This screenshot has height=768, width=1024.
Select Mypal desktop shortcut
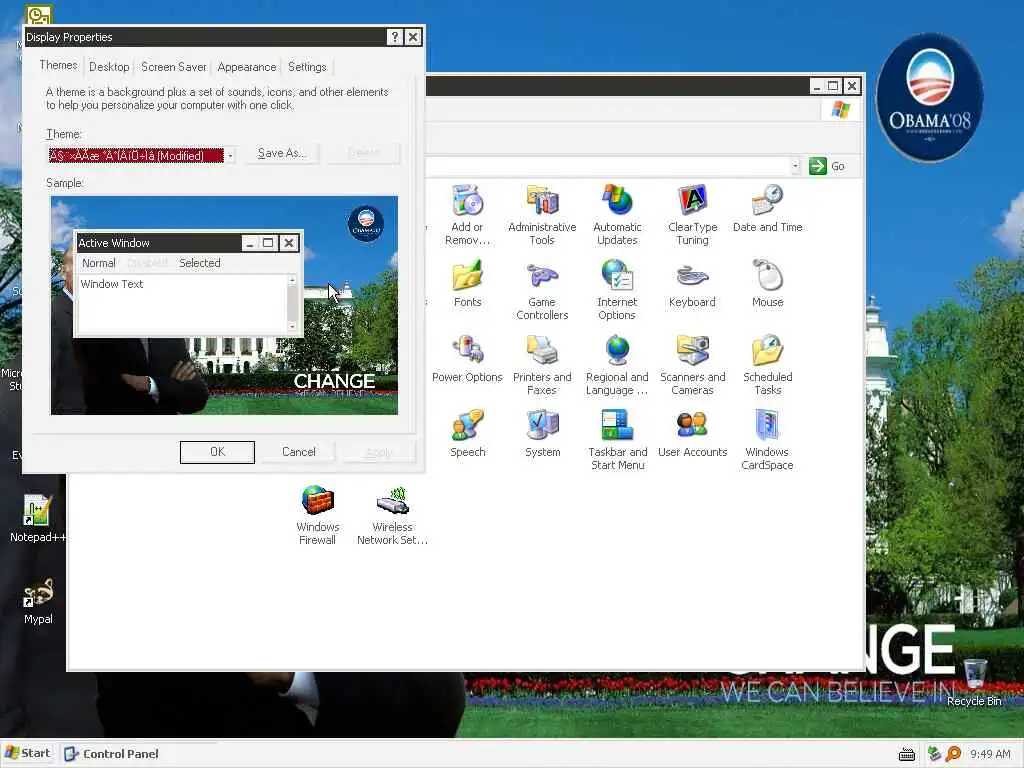[x=38, y=601]
